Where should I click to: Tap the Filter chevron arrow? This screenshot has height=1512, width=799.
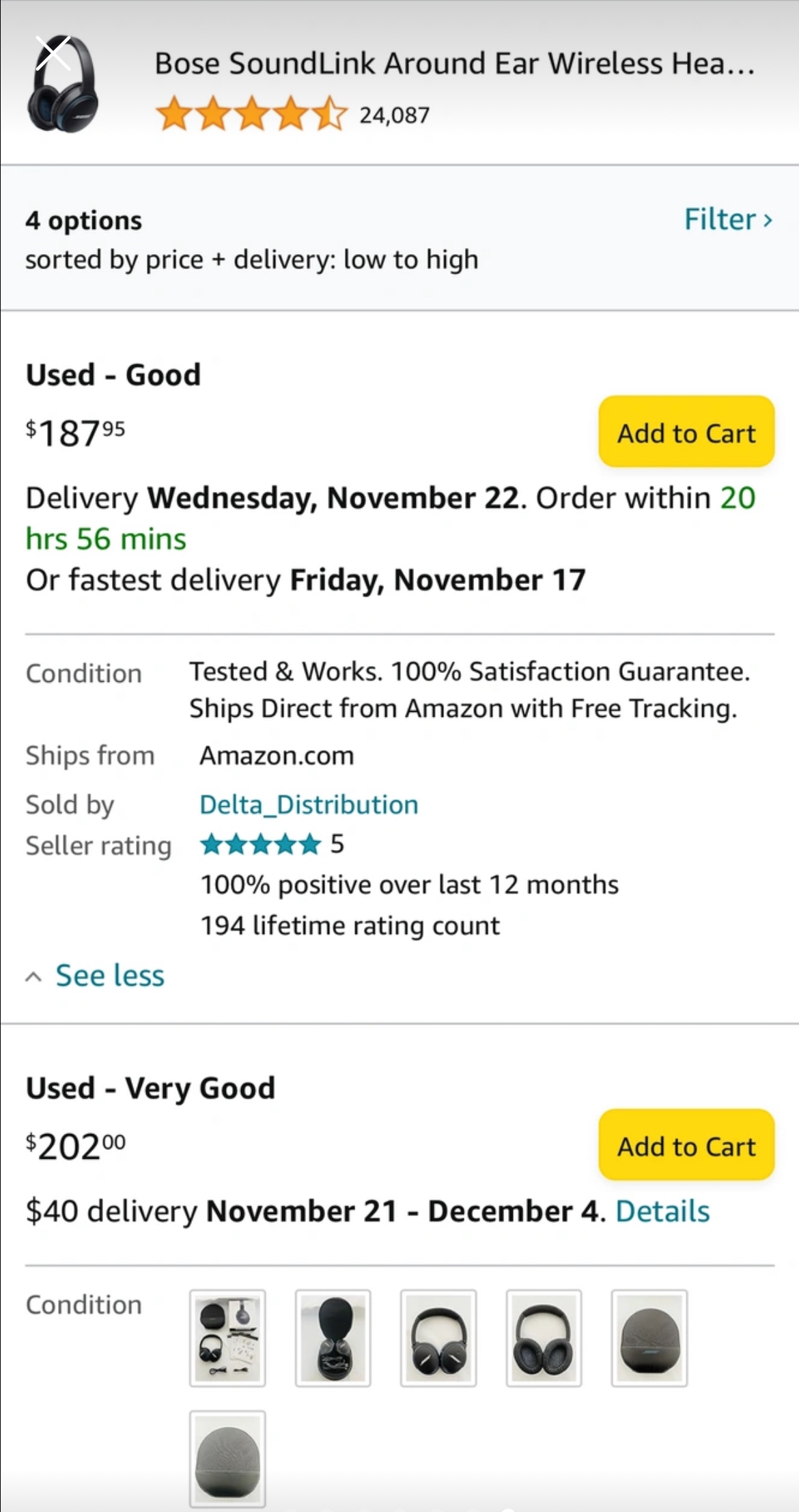(x=768, y=220)
